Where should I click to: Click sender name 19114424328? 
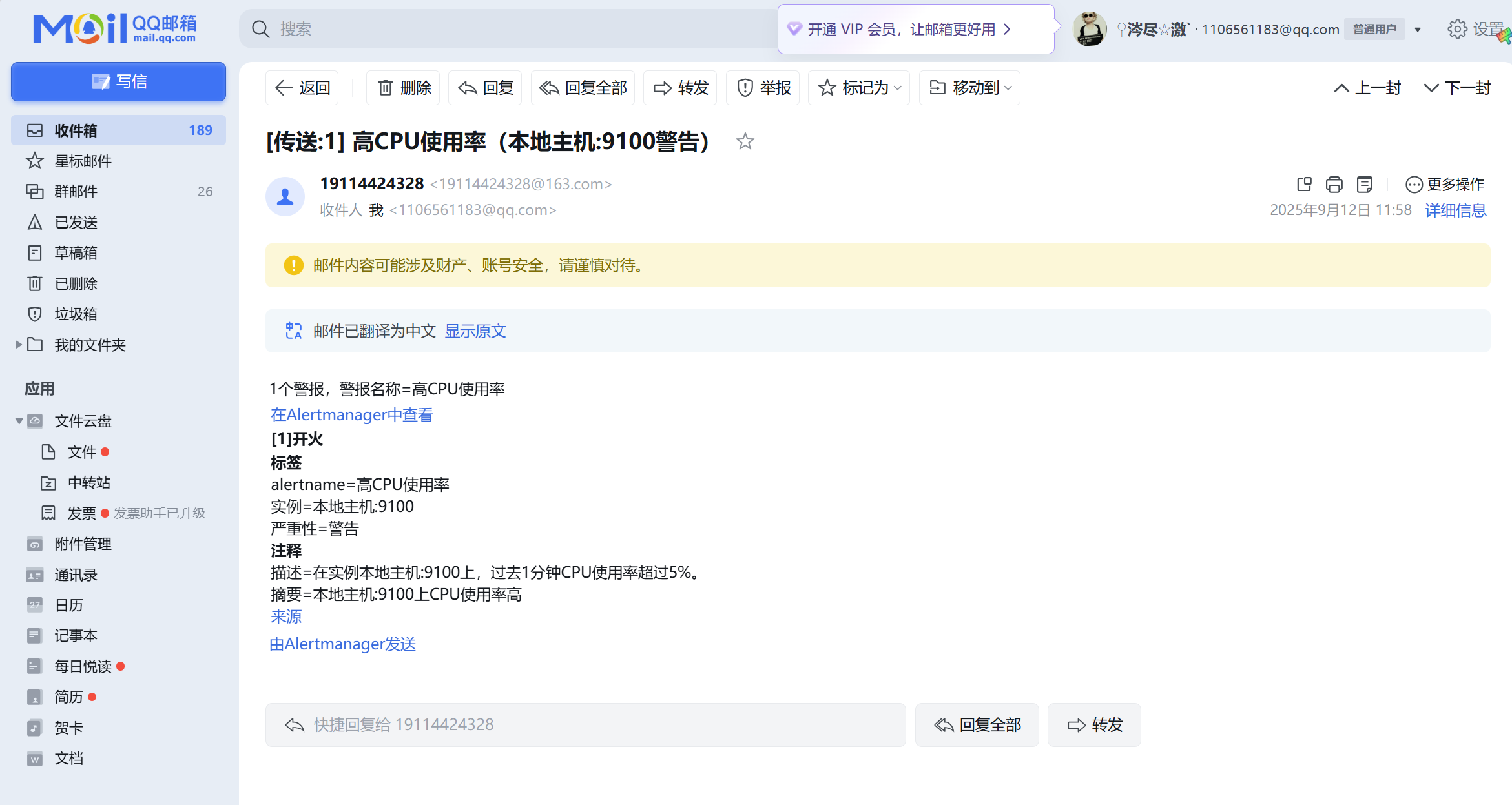tap(372, 184)
